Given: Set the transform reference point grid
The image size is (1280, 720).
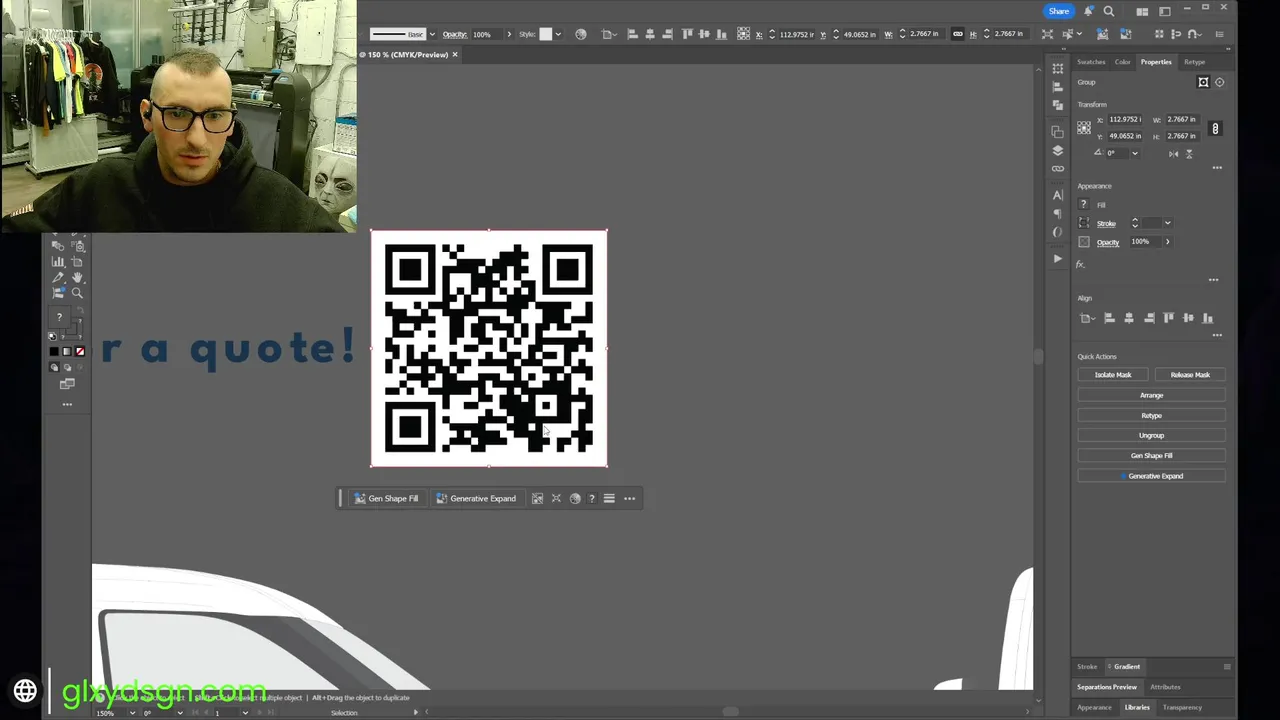Looking at the screenshot, I should [1084, 127].
